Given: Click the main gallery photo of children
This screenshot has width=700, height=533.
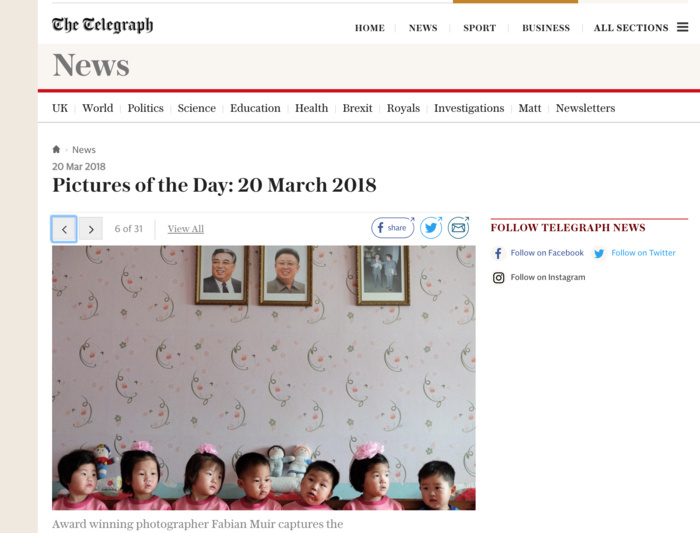Looking at the screenshot, I should 264,378.
